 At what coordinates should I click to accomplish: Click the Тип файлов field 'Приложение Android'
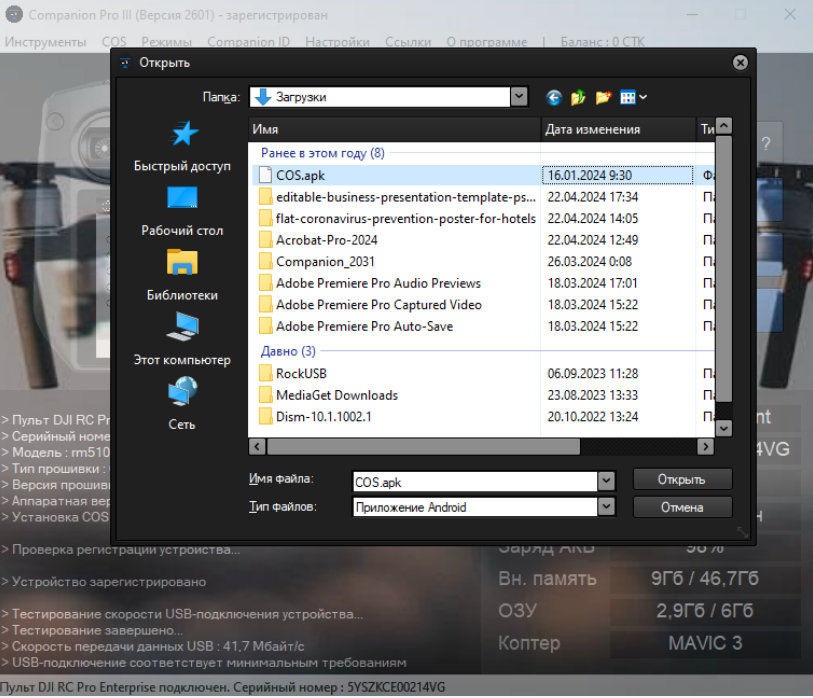(x=474, y=507)
